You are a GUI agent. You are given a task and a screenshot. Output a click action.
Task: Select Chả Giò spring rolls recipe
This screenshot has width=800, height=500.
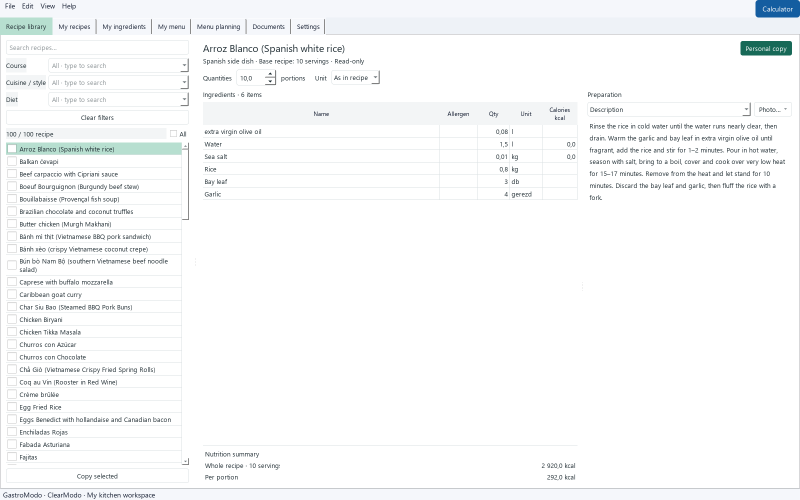(94, 369)
